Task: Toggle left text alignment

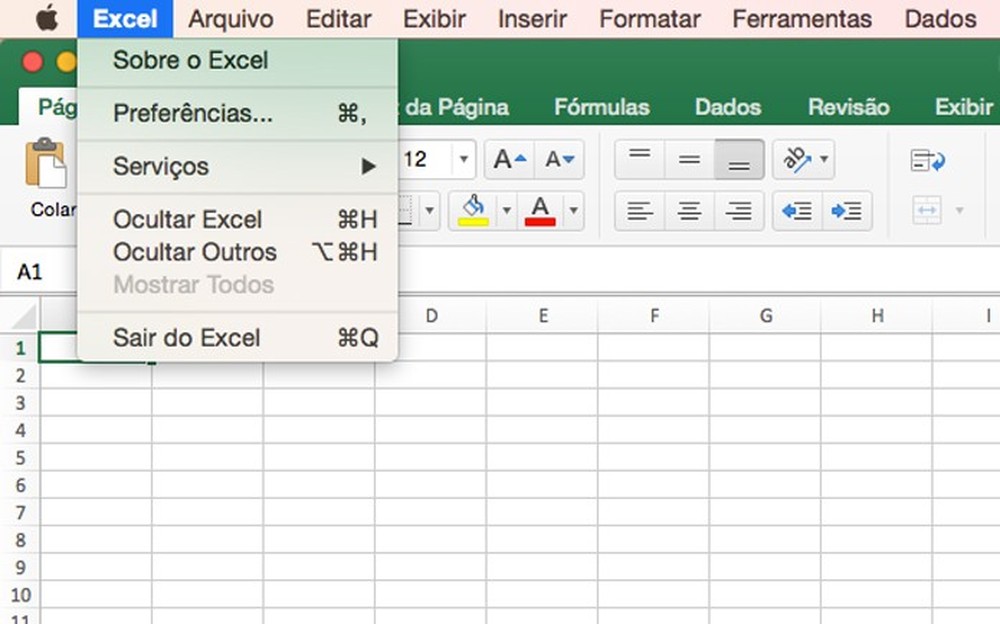Action: point(640,211)
